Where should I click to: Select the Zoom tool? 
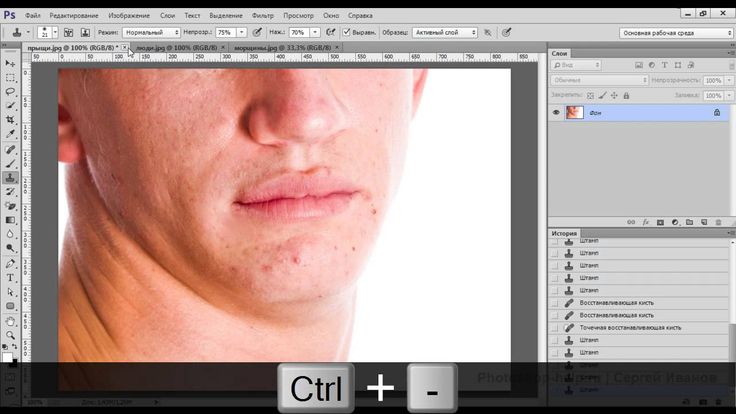click(x=10, y=336)
